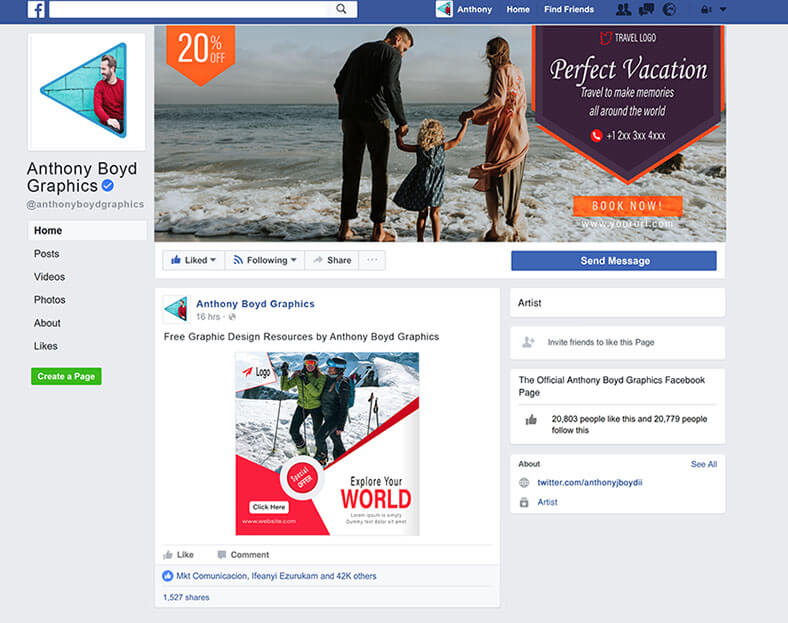The width and height of the screenshot is (788, 623).
Task: Open the notifications globe icon
Action: point(669,9)
